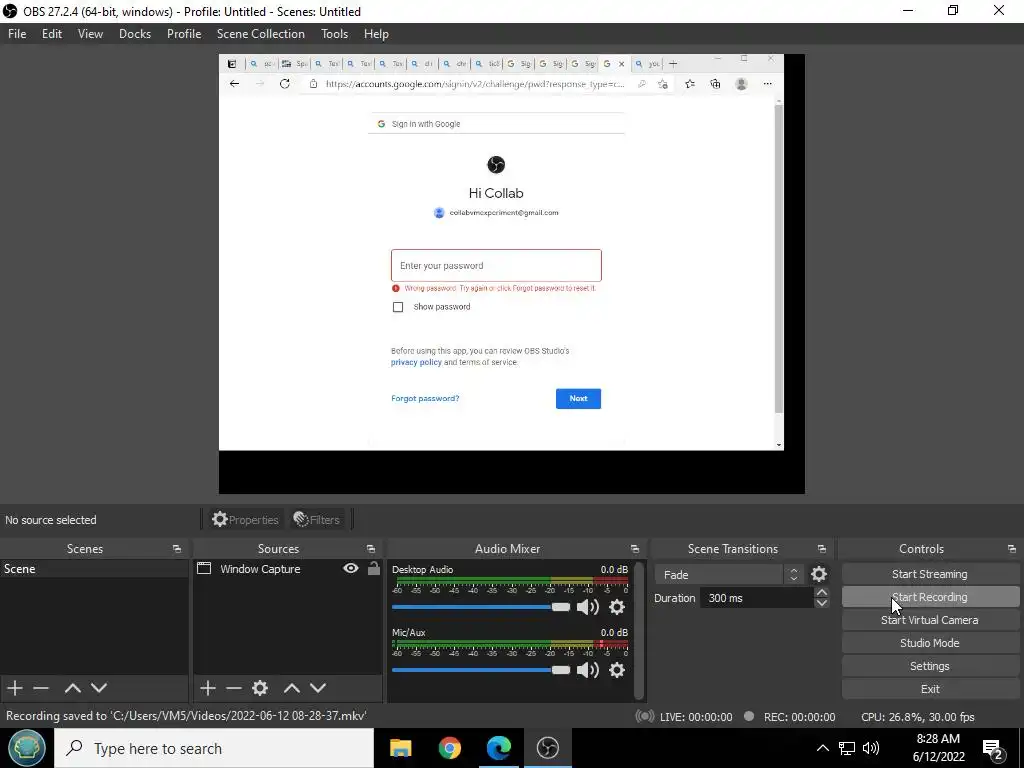
Task: Open the Edit menu
Action: point(52,34)
